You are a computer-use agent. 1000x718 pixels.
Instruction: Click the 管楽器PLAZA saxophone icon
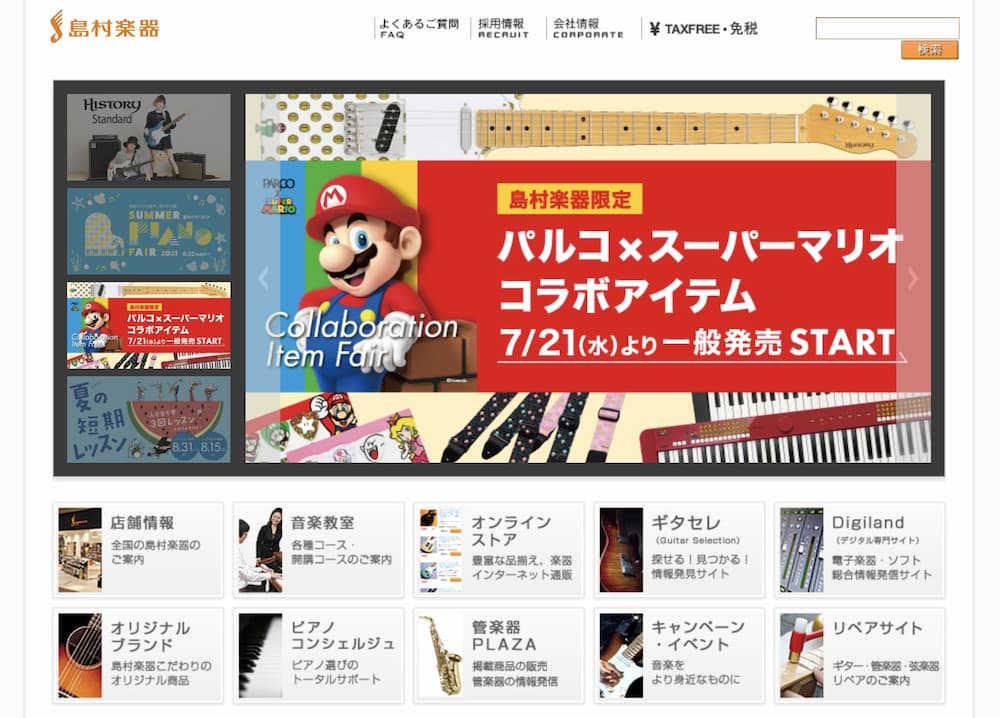tap(441, 656)
